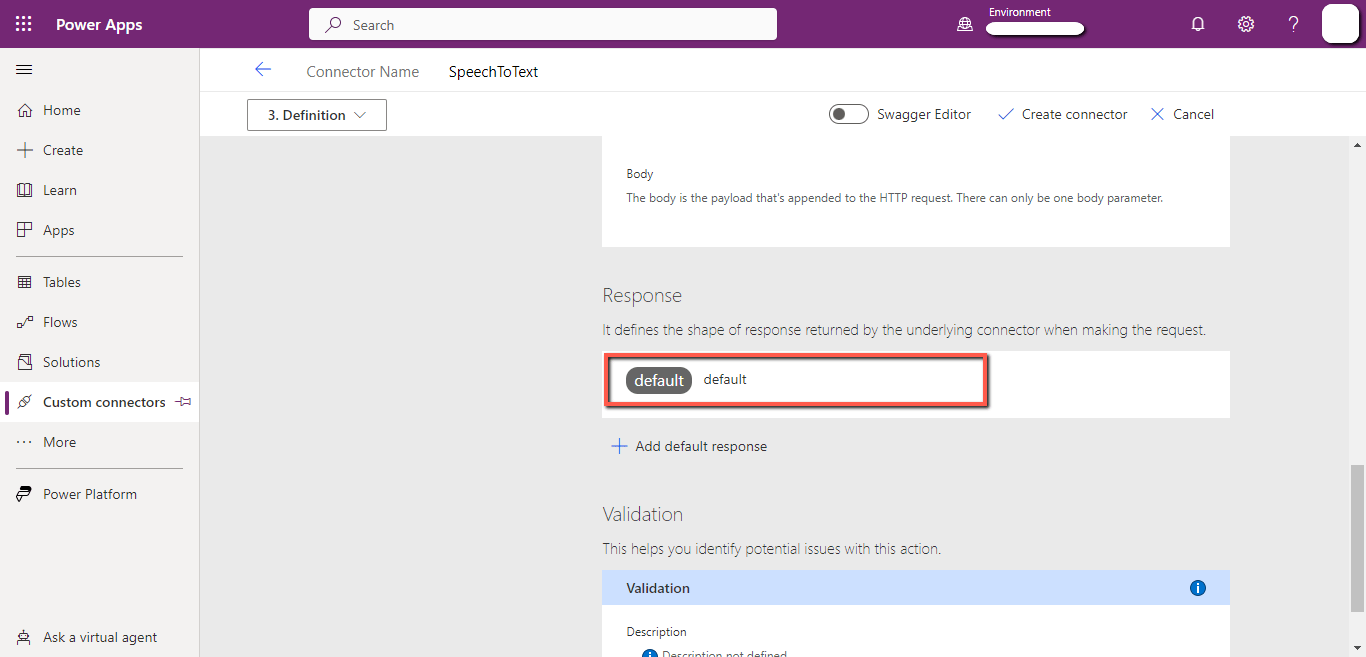Click Ask a virtual agent
1366x657 pixels.
pos(100,637)
